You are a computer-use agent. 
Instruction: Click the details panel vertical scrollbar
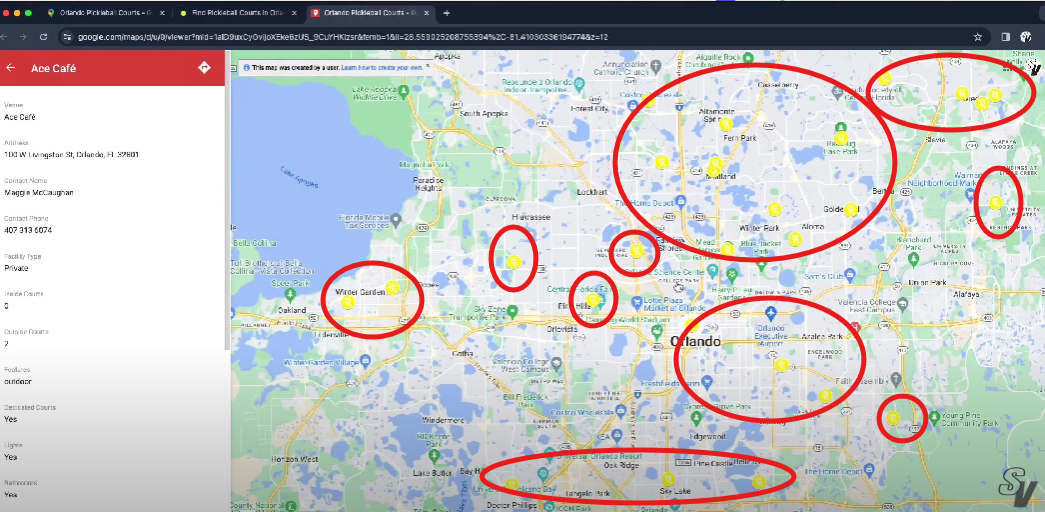pyautogui.click(x=228, y=200)
